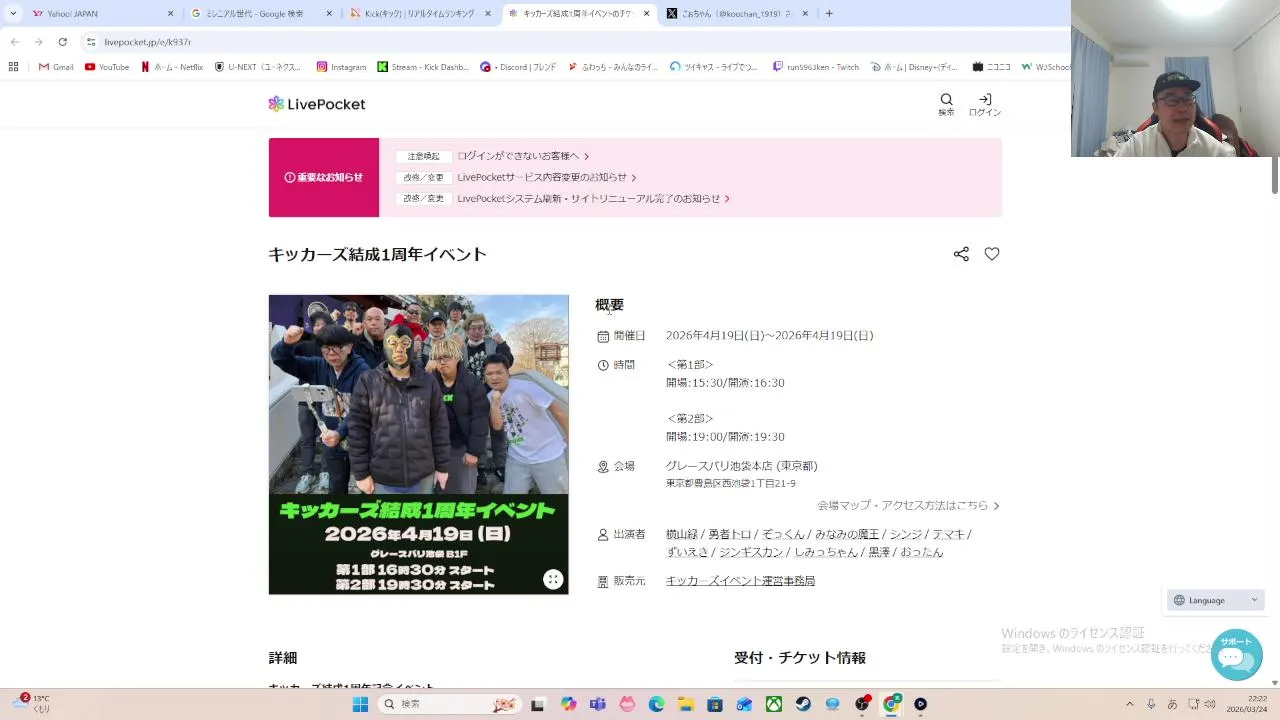Image resolution: width=1280 pixels, height=720 pixels.
Task: Click the event poster image
Action: tap(418, 444)
